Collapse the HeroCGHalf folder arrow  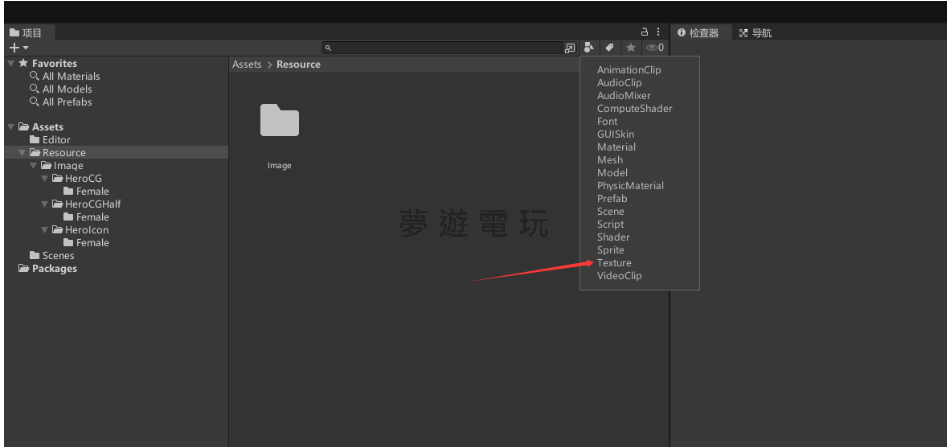pos(45,204)
